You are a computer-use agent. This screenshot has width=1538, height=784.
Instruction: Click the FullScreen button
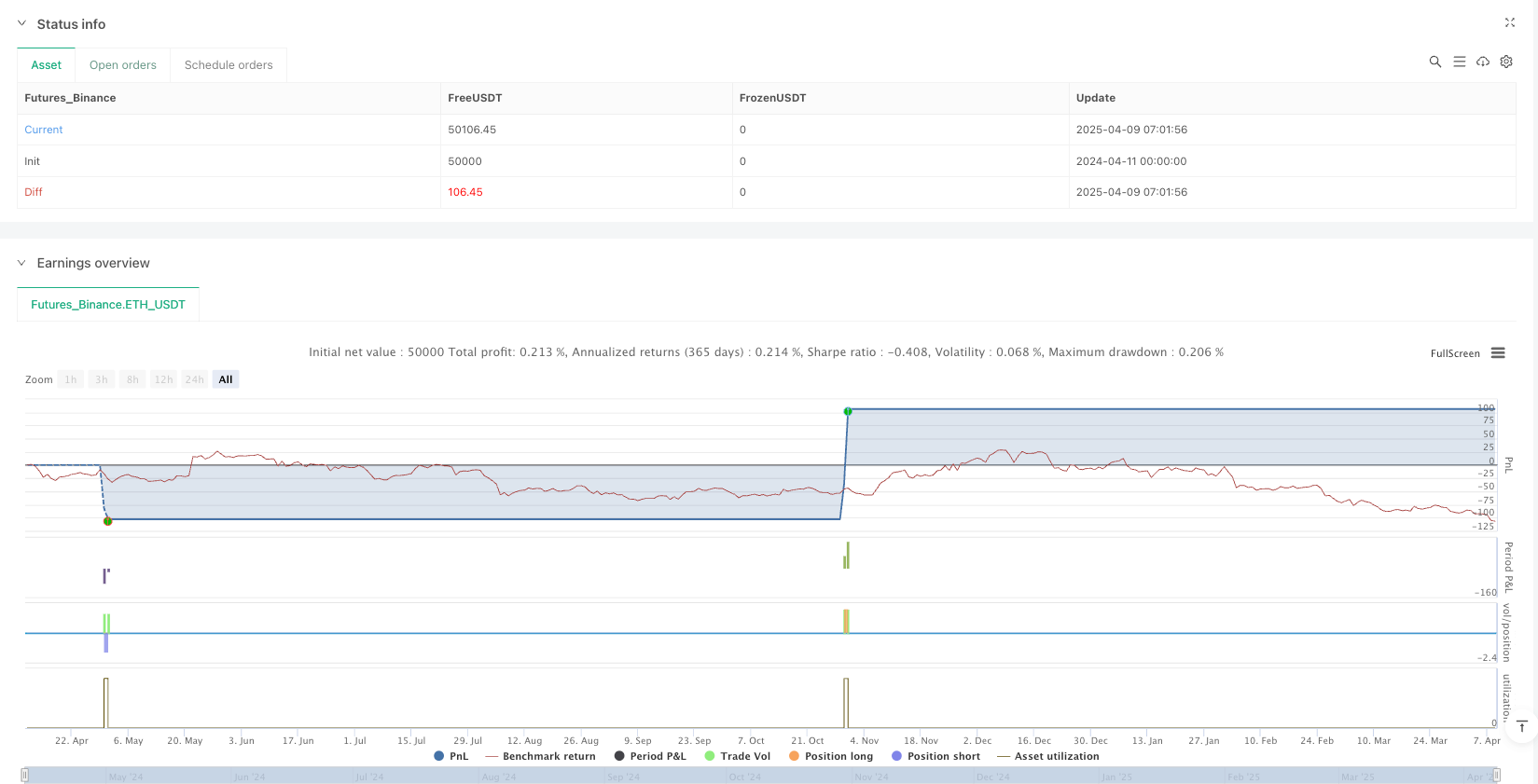[x=1454, y=353]
